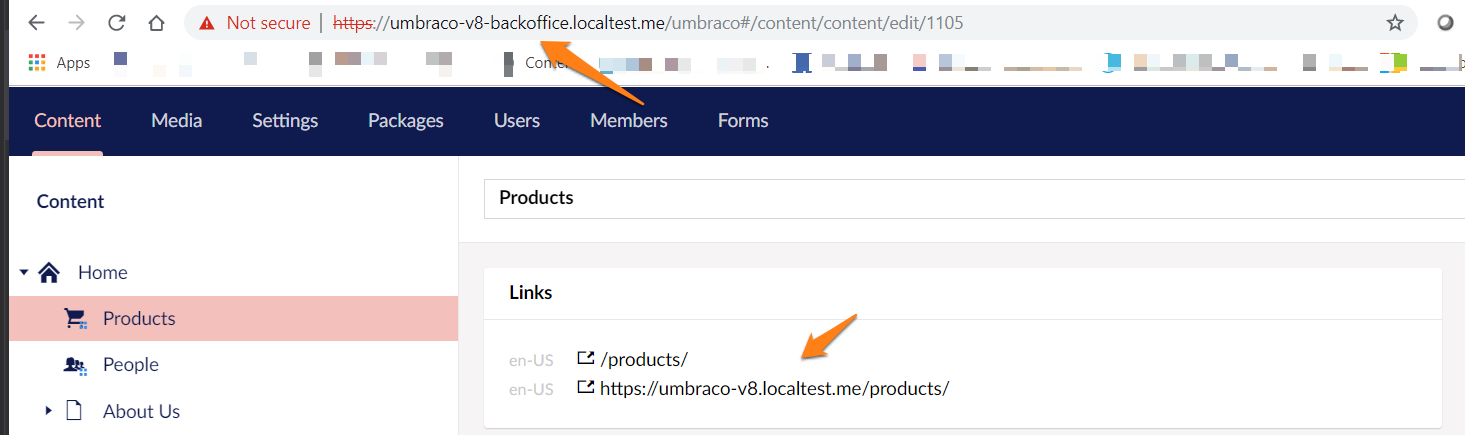This screenshot has height=435, width=1465.
Task: Go to the Users section
Action: pos(516,120)
